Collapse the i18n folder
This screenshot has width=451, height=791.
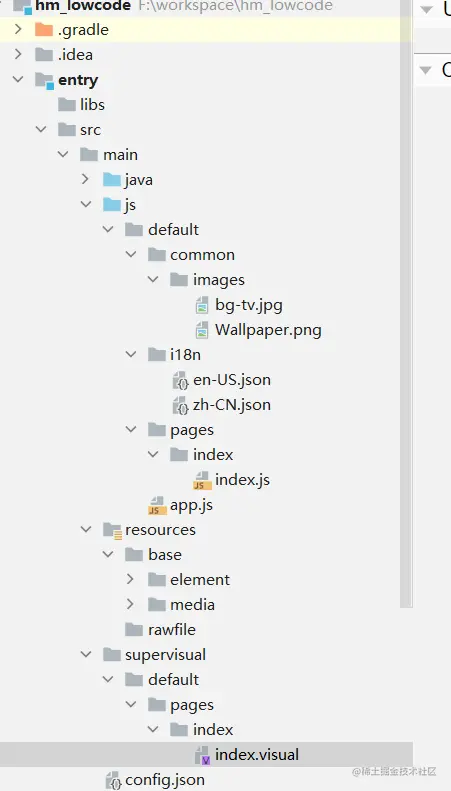[x=131, y=355]
